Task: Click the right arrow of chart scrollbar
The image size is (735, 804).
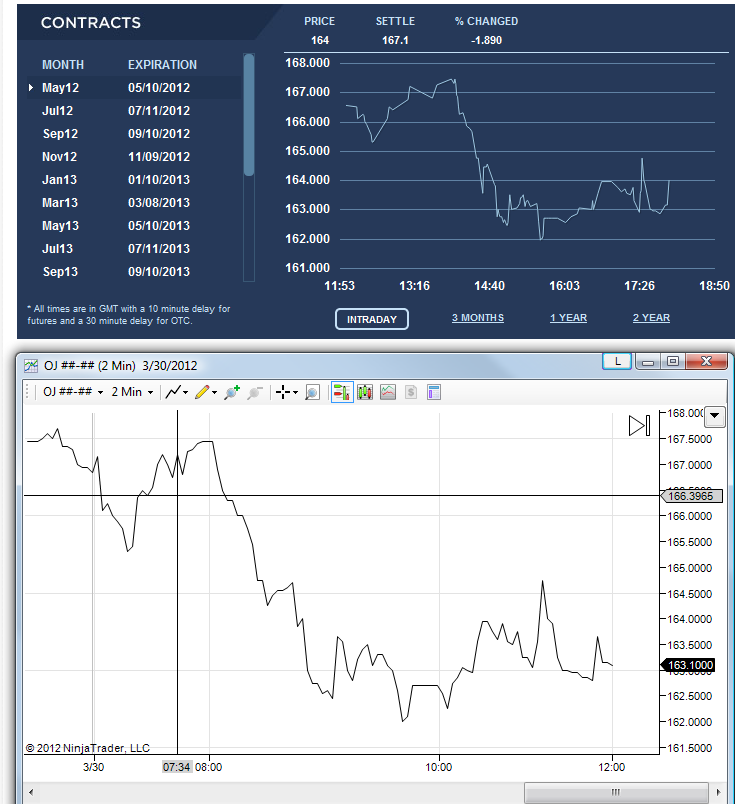Action: pyautogui.click(x=719, y=792)
